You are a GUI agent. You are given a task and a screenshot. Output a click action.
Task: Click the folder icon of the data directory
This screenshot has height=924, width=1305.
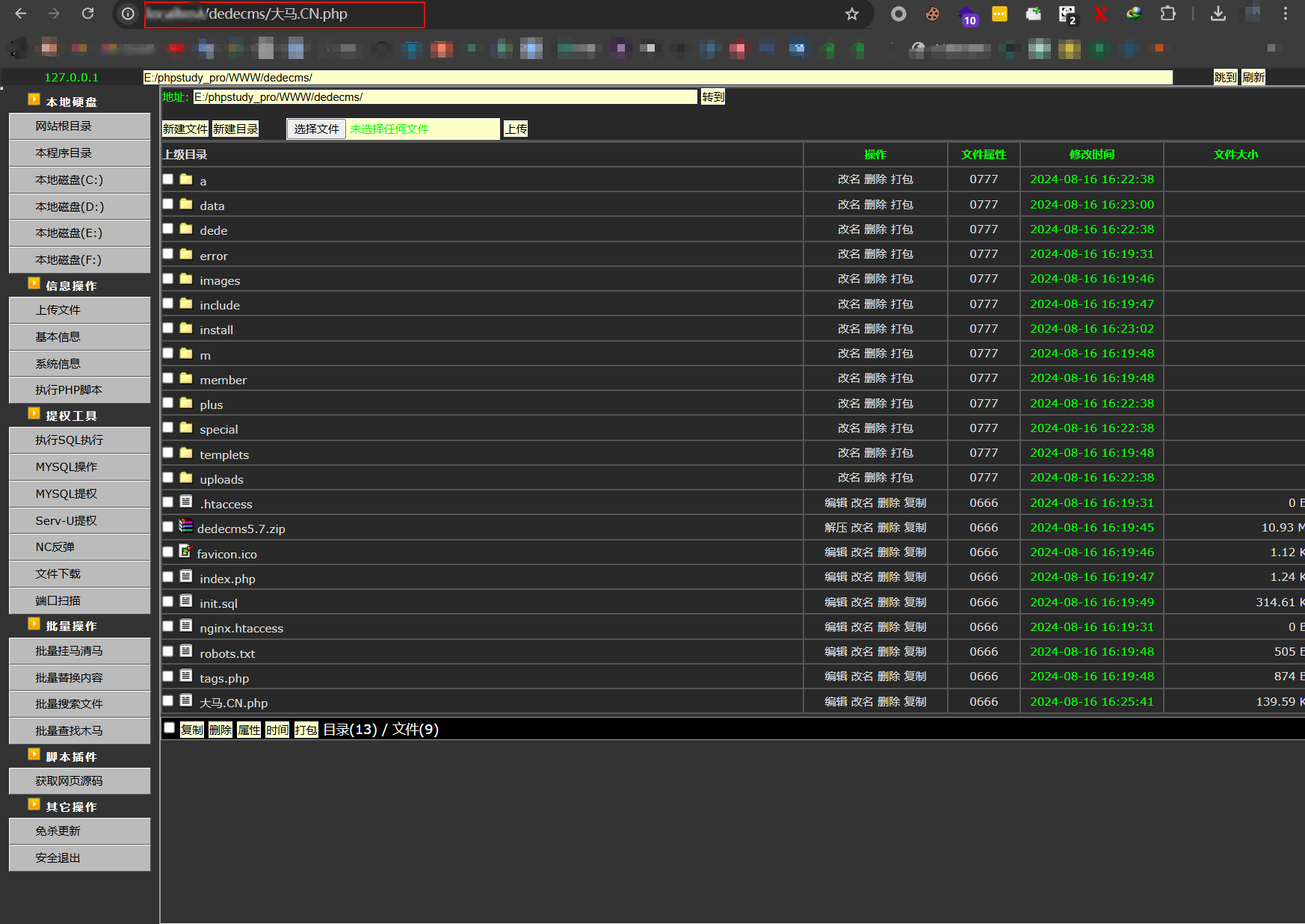click(186, 204)
